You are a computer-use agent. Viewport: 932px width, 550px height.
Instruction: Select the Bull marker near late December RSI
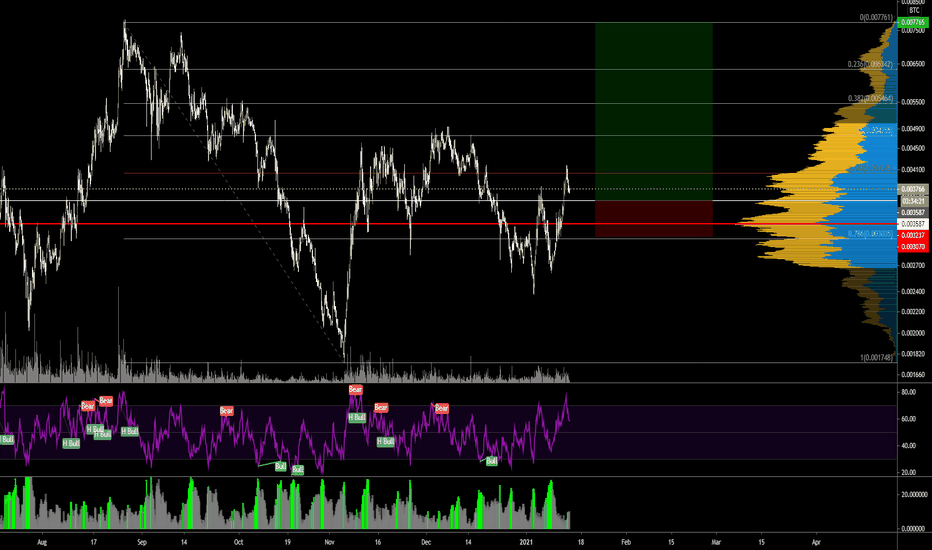pyautogui.click(x=492, y=461)
